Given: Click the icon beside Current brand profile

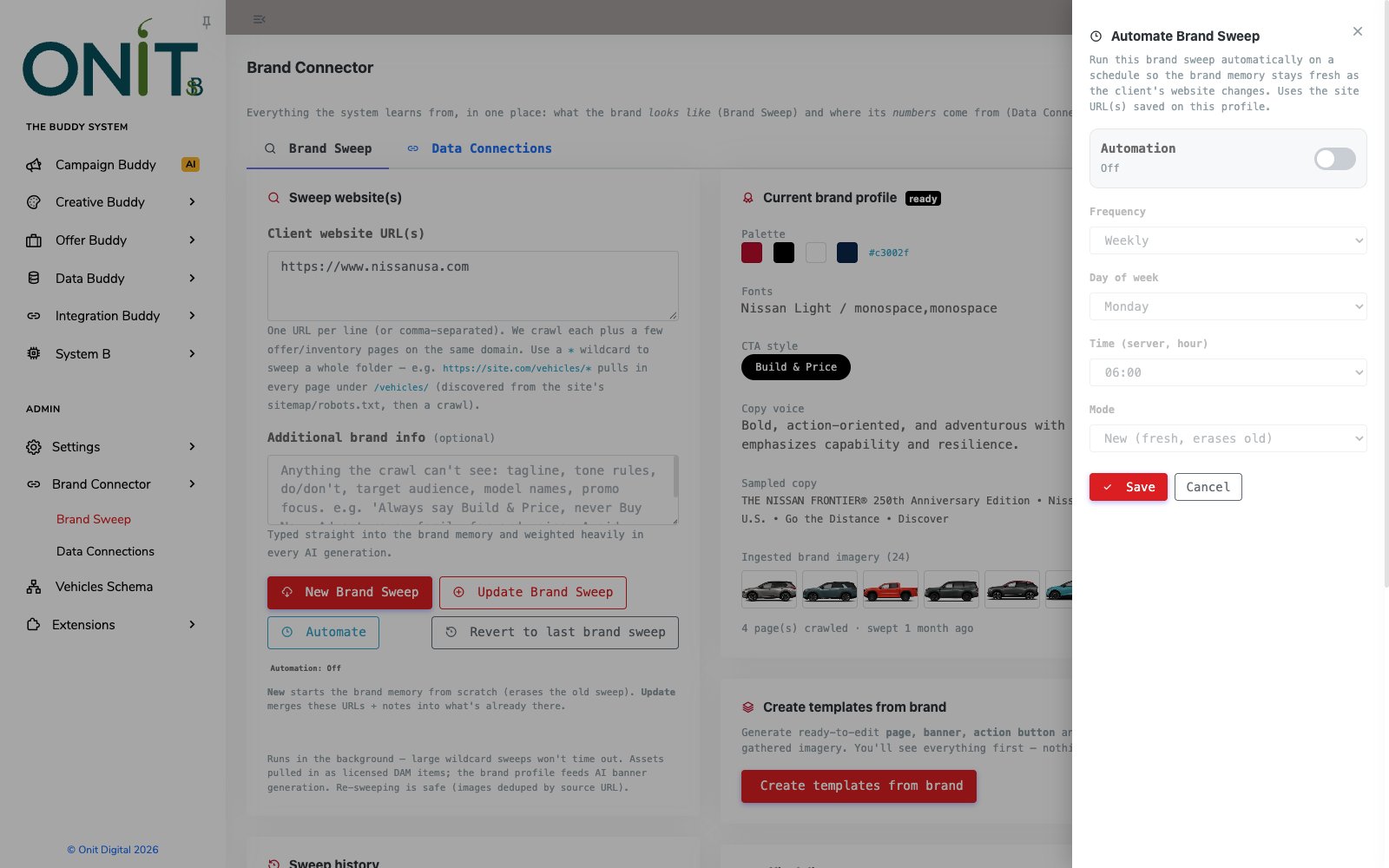Looking at the screenshot, I should pos(747,198).
